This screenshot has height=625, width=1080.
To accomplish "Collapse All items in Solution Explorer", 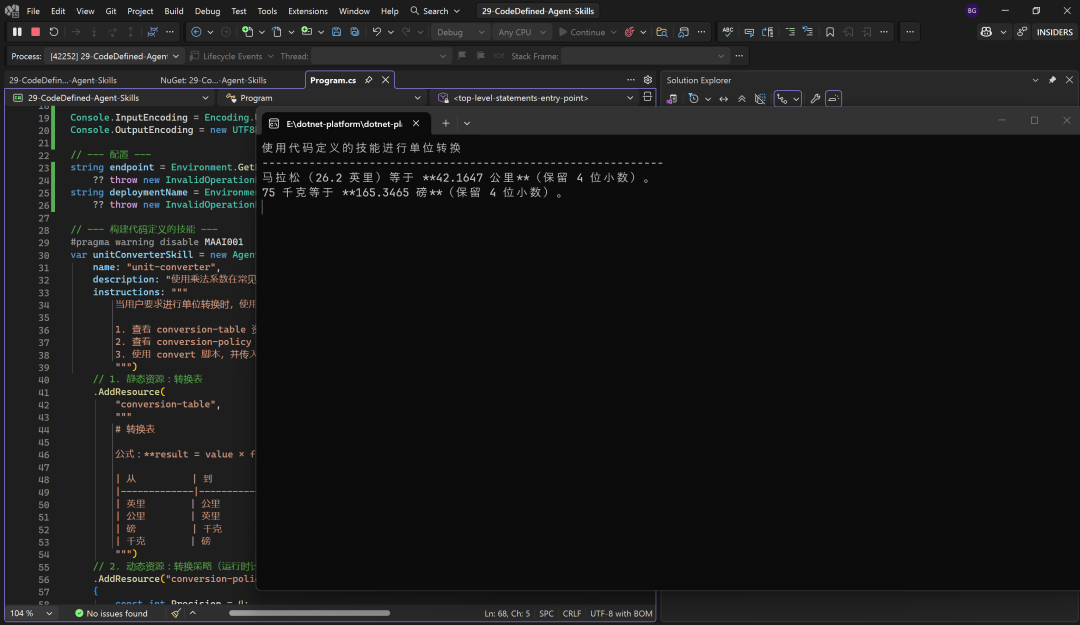I will click(x=741, y=98).
